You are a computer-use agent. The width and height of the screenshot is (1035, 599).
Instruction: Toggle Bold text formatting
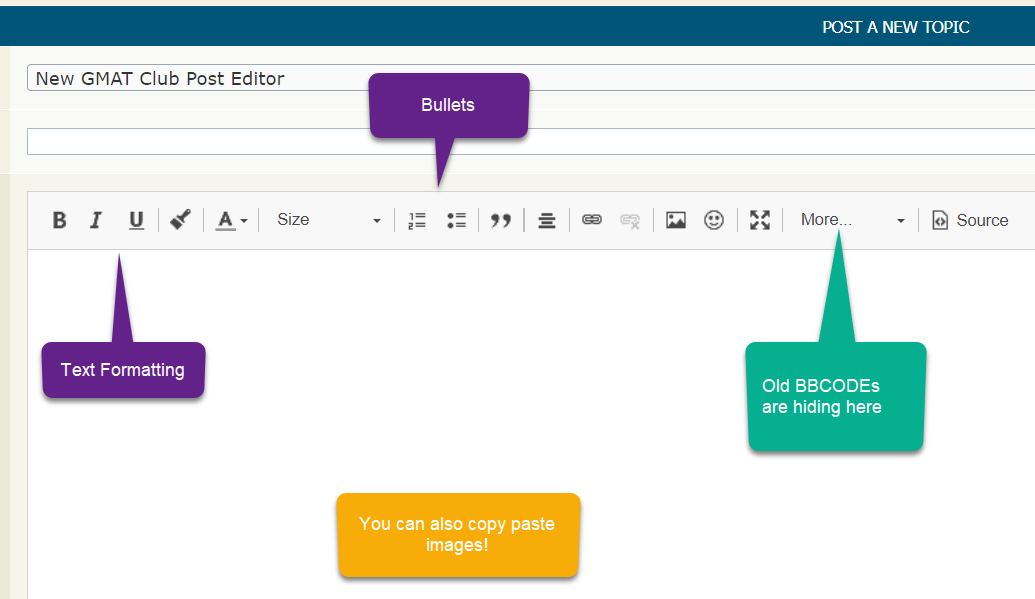(x=60, y=220)
